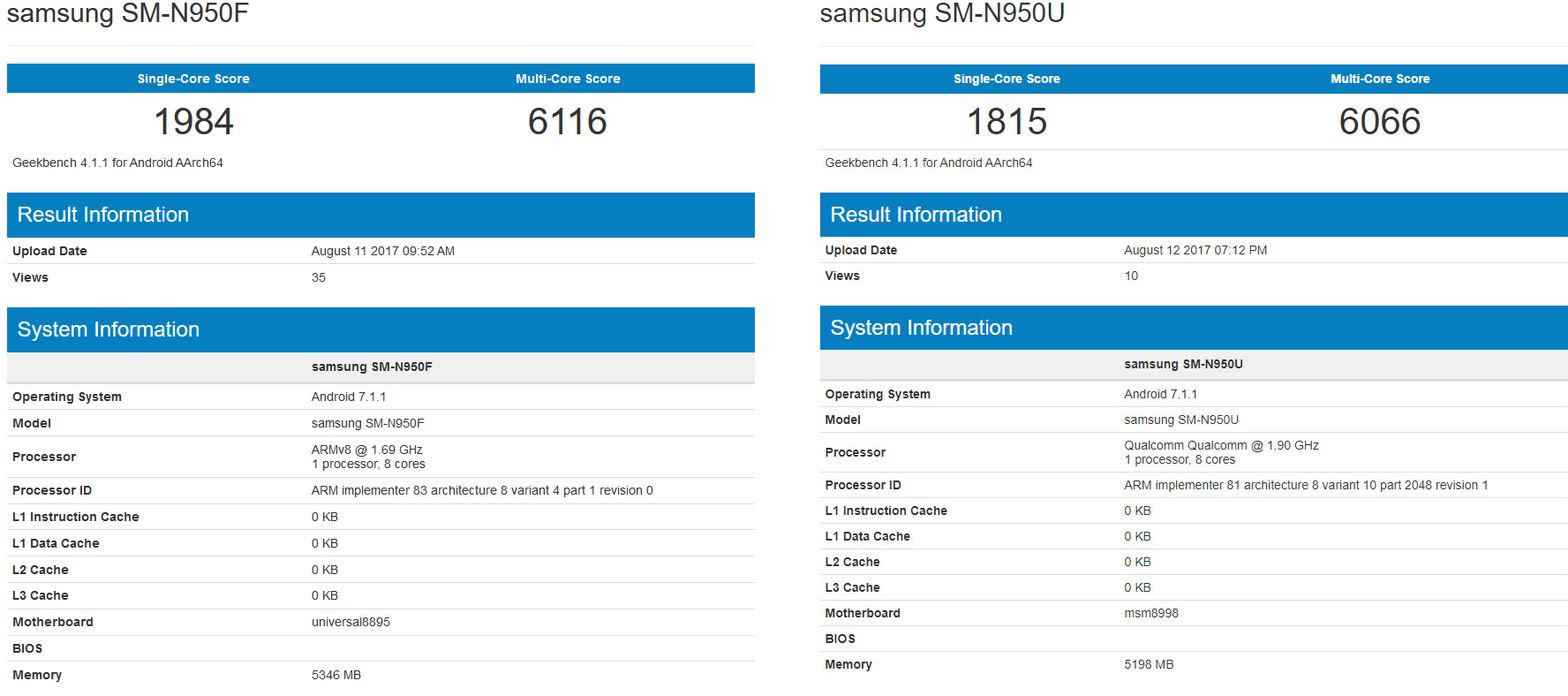The width and height of the screenshot is (1568, 696).
Task: Select processor text 'Qualcomm Qualcomm @ 1.90 GHz'
Action: point(1221,445)
